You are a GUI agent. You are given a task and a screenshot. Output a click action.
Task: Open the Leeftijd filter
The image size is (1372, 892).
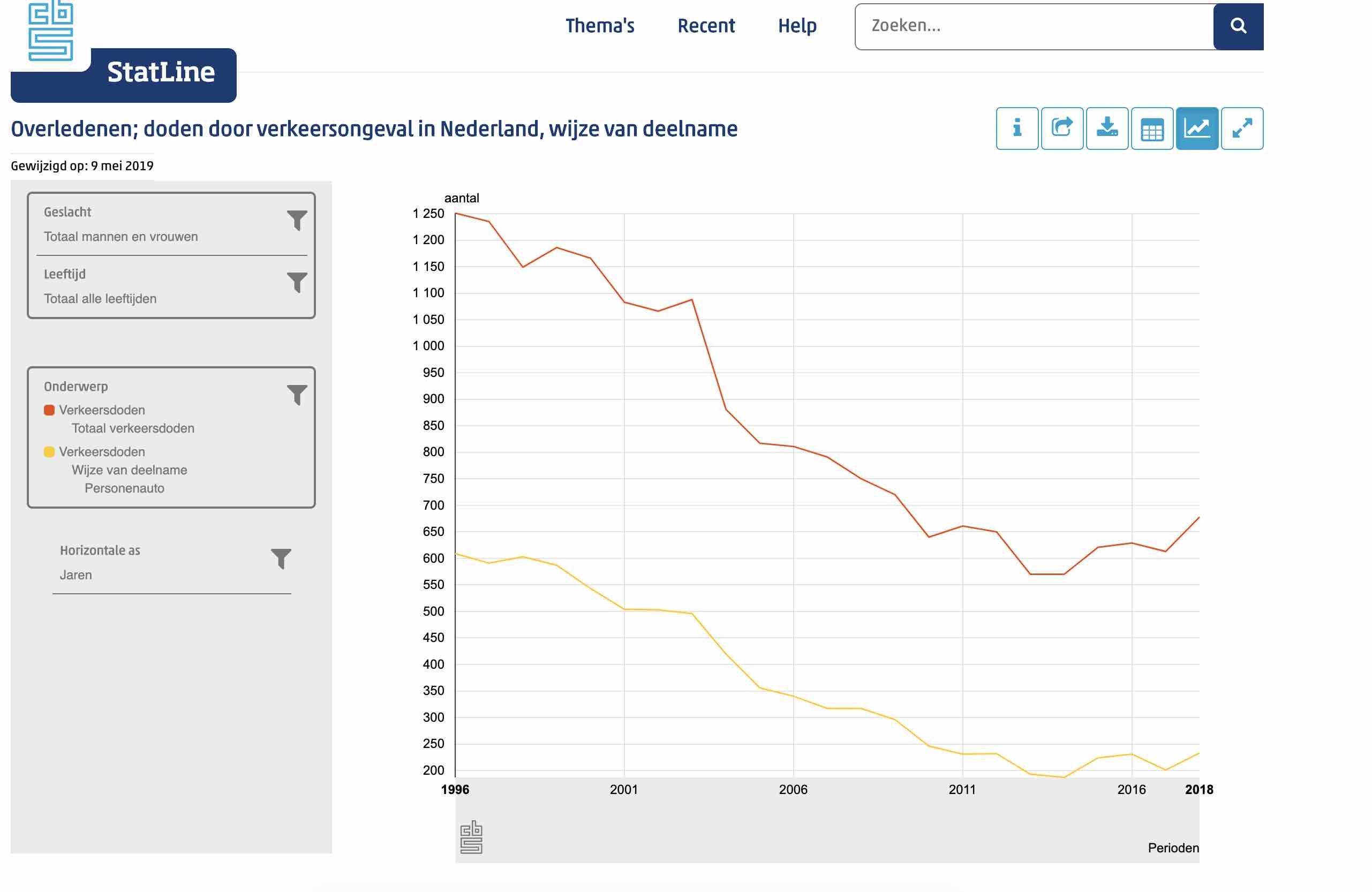[296, 282]
